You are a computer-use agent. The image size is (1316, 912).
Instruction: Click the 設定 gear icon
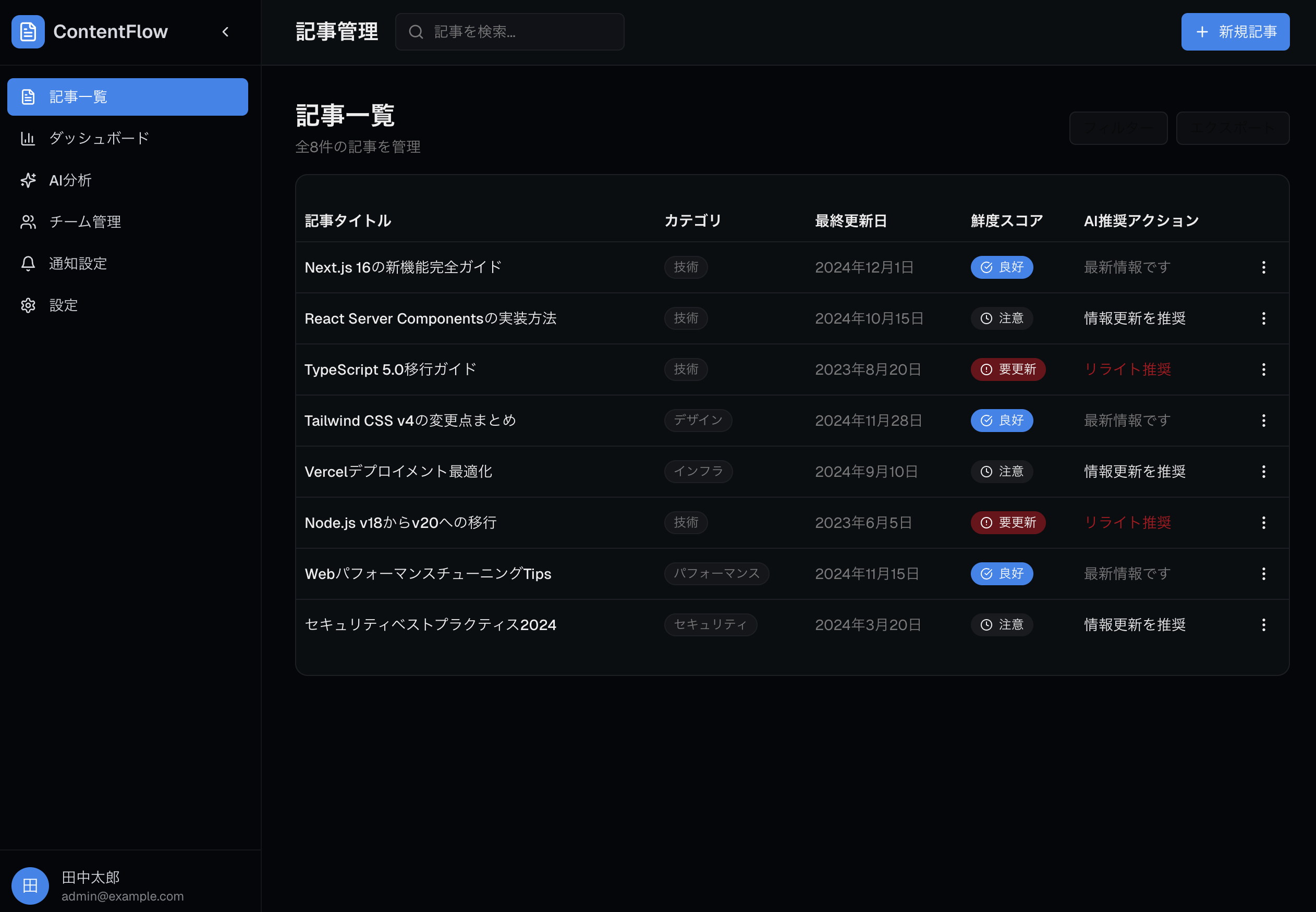[28, 305]
